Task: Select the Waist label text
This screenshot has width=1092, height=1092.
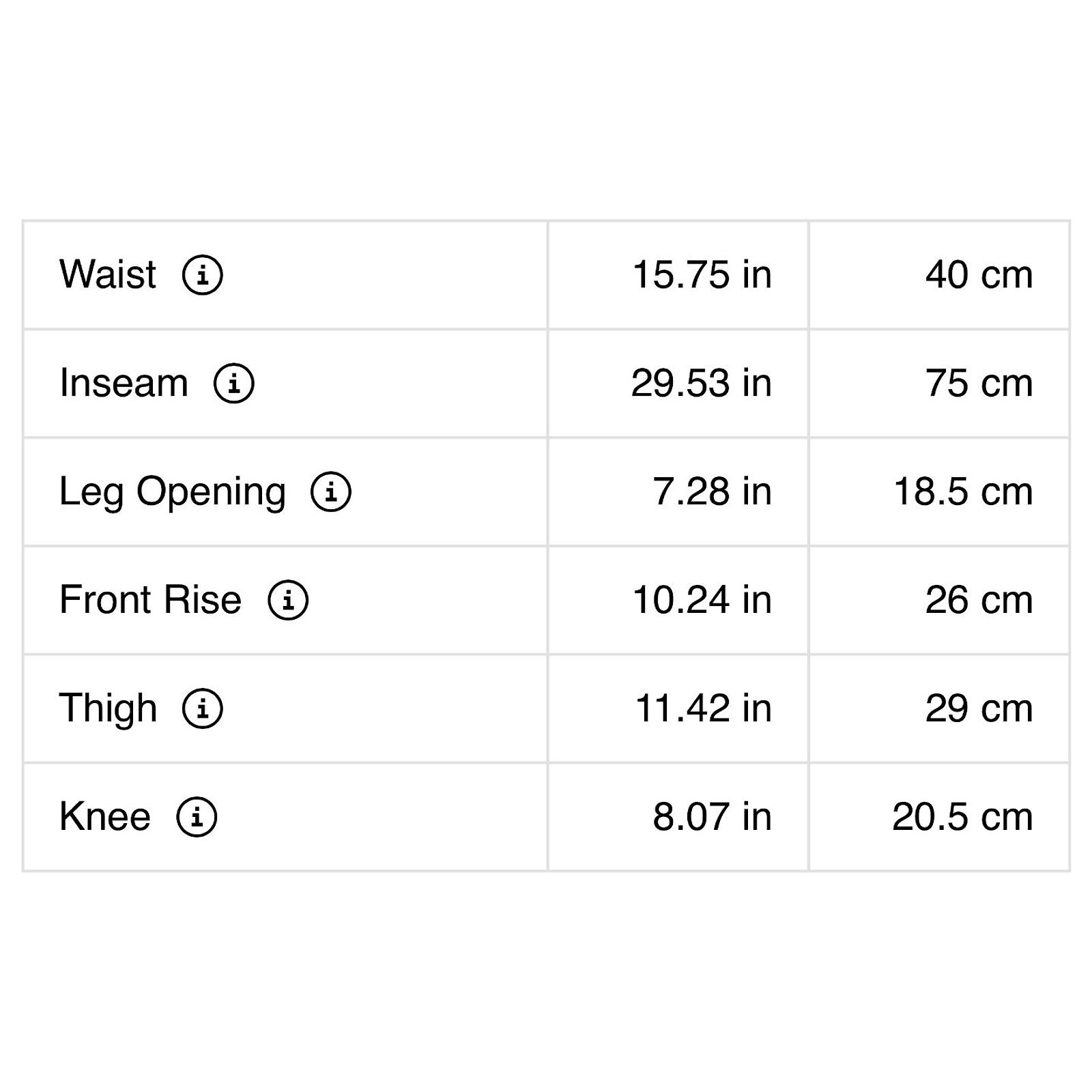Action: pos(108,274)
